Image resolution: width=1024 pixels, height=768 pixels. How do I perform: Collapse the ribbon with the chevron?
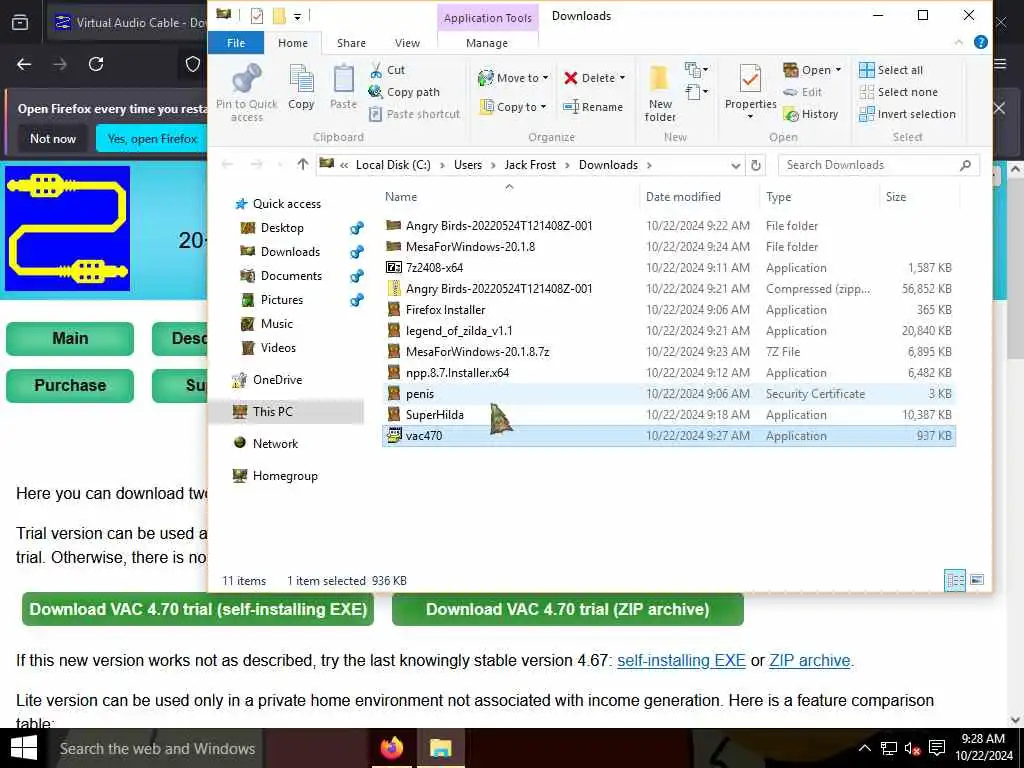coord(959,42)
